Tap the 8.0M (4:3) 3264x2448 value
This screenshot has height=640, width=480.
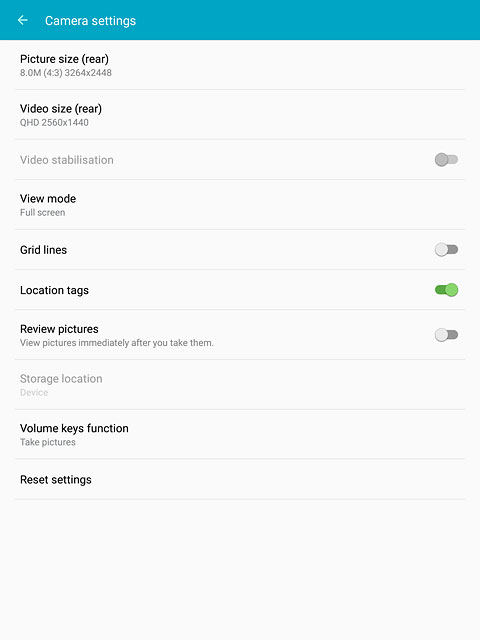(x=66, y=73)
